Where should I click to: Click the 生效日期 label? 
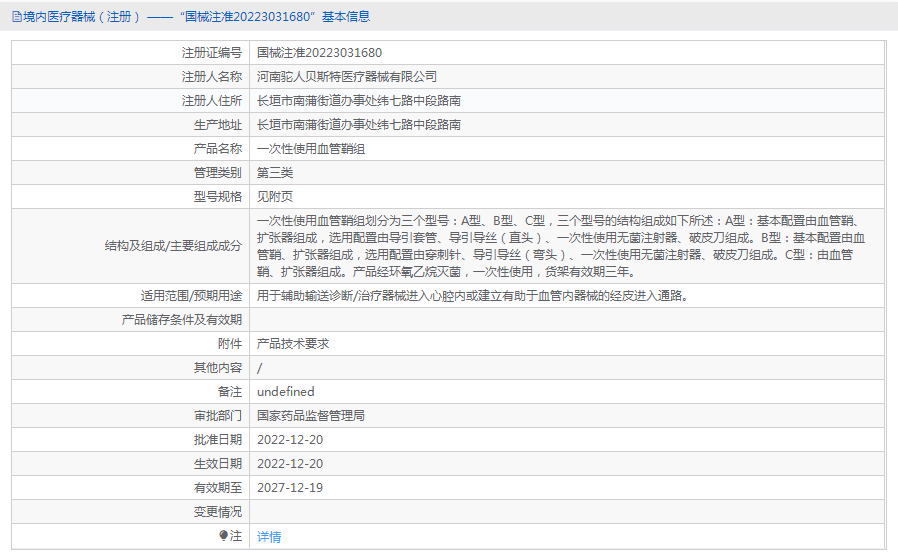click(x=218, y=464)
